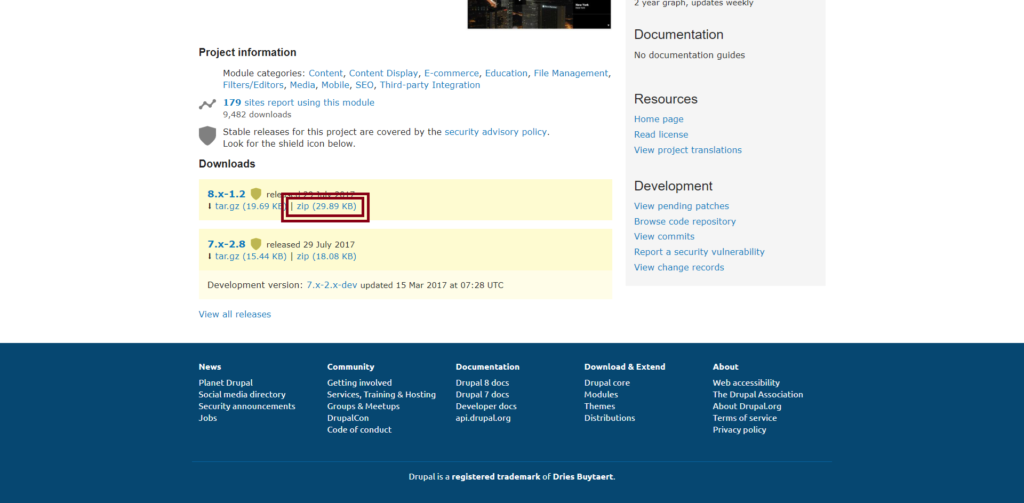Download 7.x-2.8 tar.gz (15.44 KB)

click(251, 257)
